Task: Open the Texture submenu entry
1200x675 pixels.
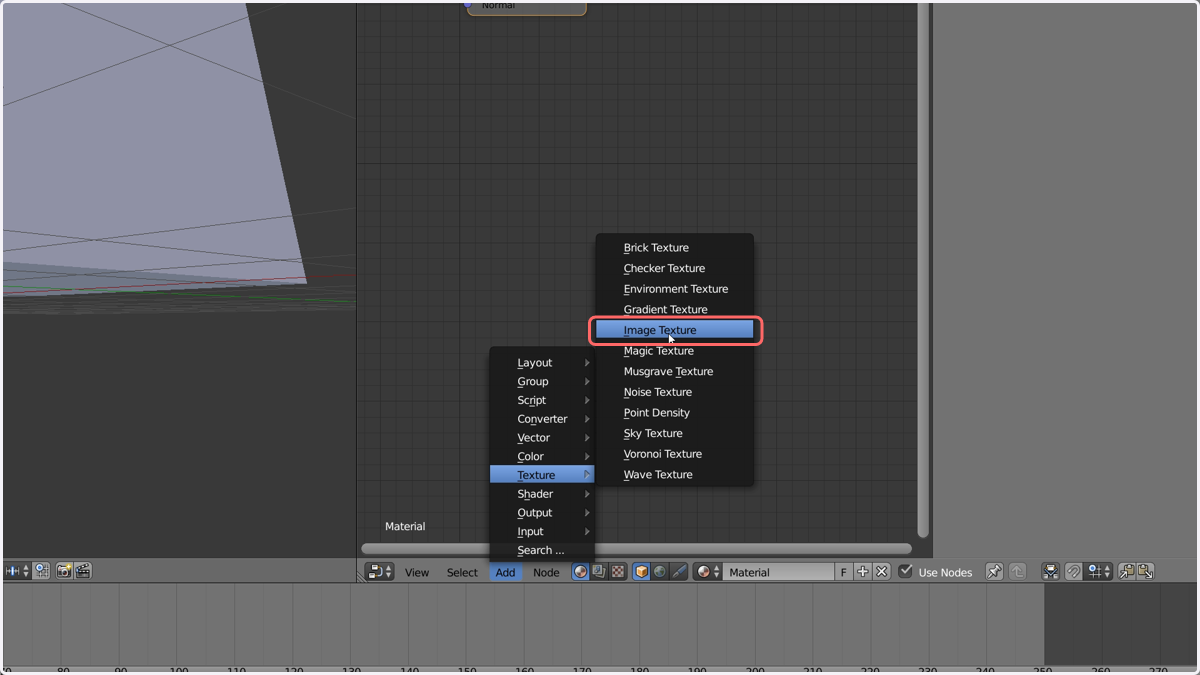Action: click(542, 475)
